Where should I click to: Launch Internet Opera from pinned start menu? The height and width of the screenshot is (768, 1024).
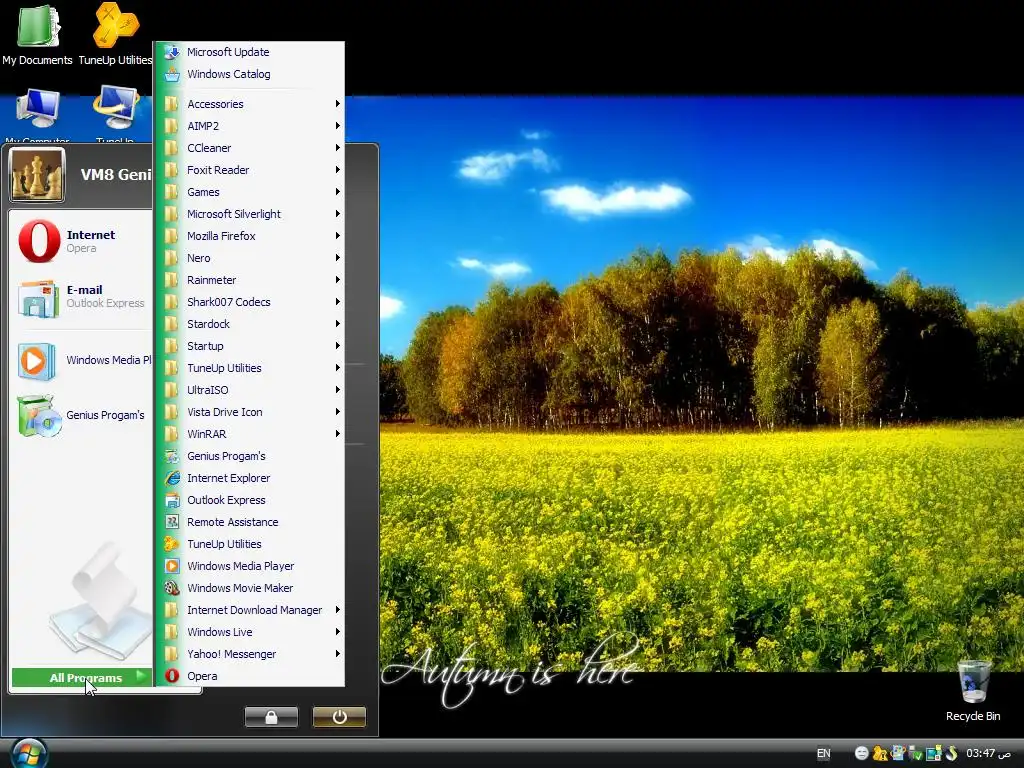coord(81,241)
